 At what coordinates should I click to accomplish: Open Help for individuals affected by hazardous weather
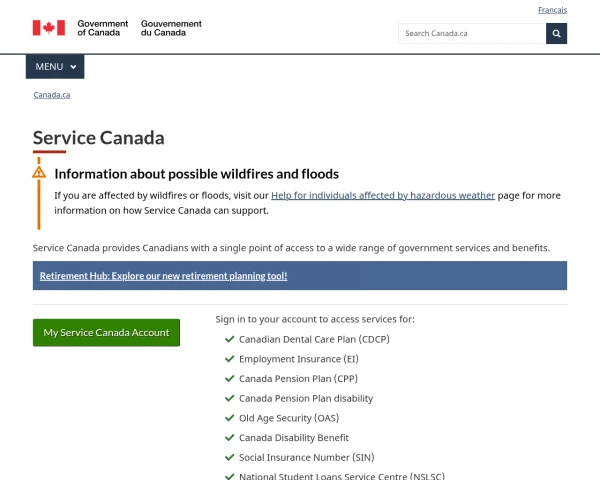(383, 196)
